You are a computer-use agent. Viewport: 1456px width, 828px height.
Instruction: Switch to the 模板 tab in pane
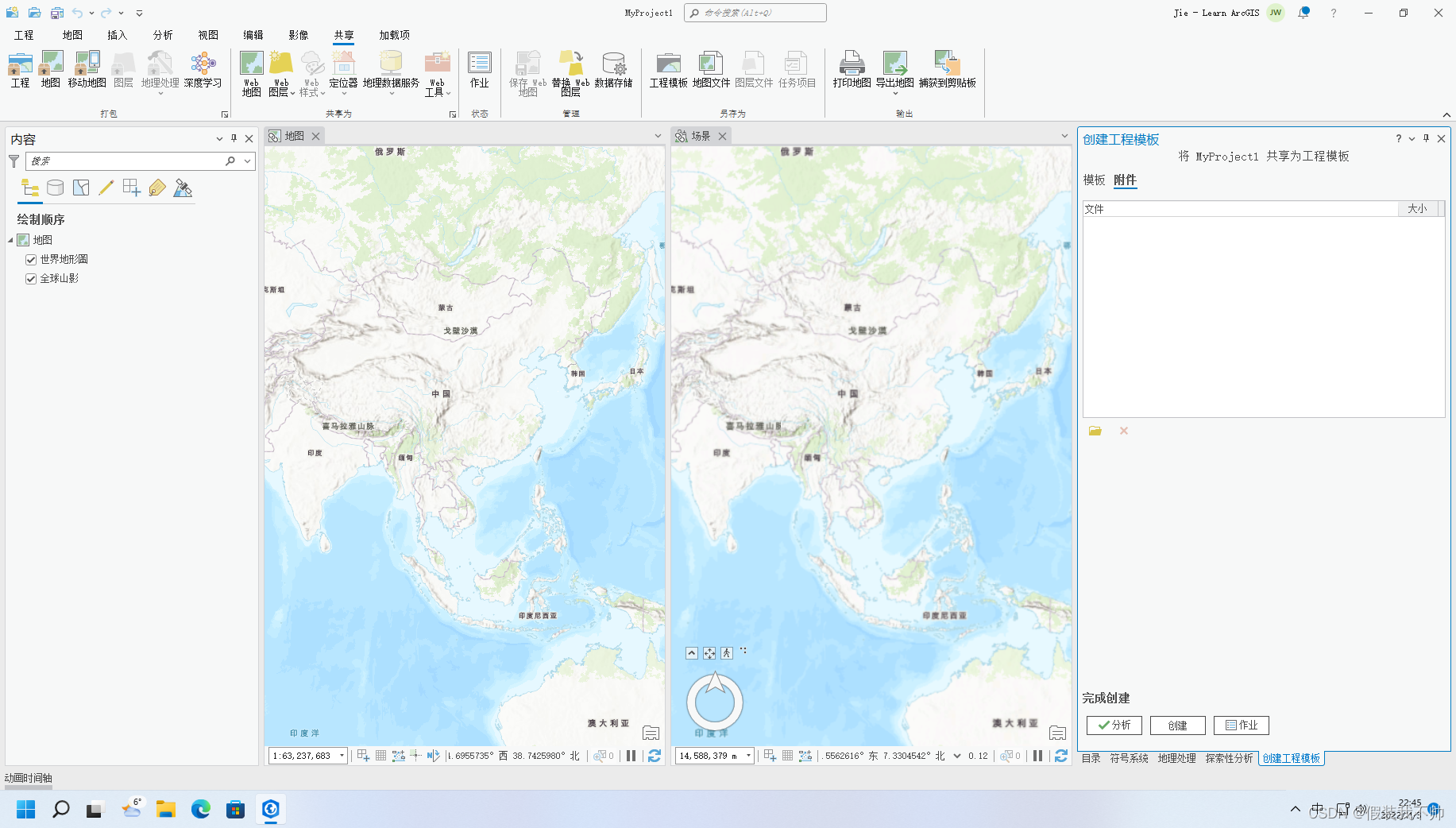(1094, 180)
